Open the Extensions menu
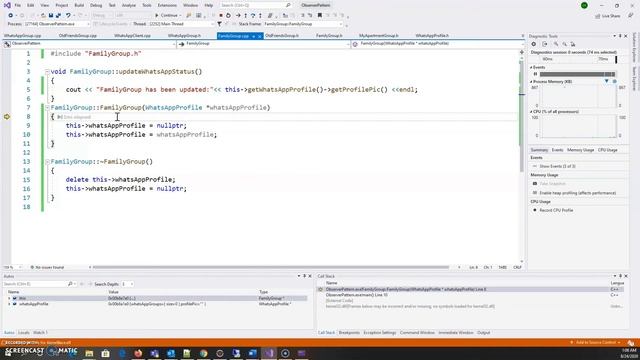The width and height of the screenshot is (640, 360). pos(167,5)
